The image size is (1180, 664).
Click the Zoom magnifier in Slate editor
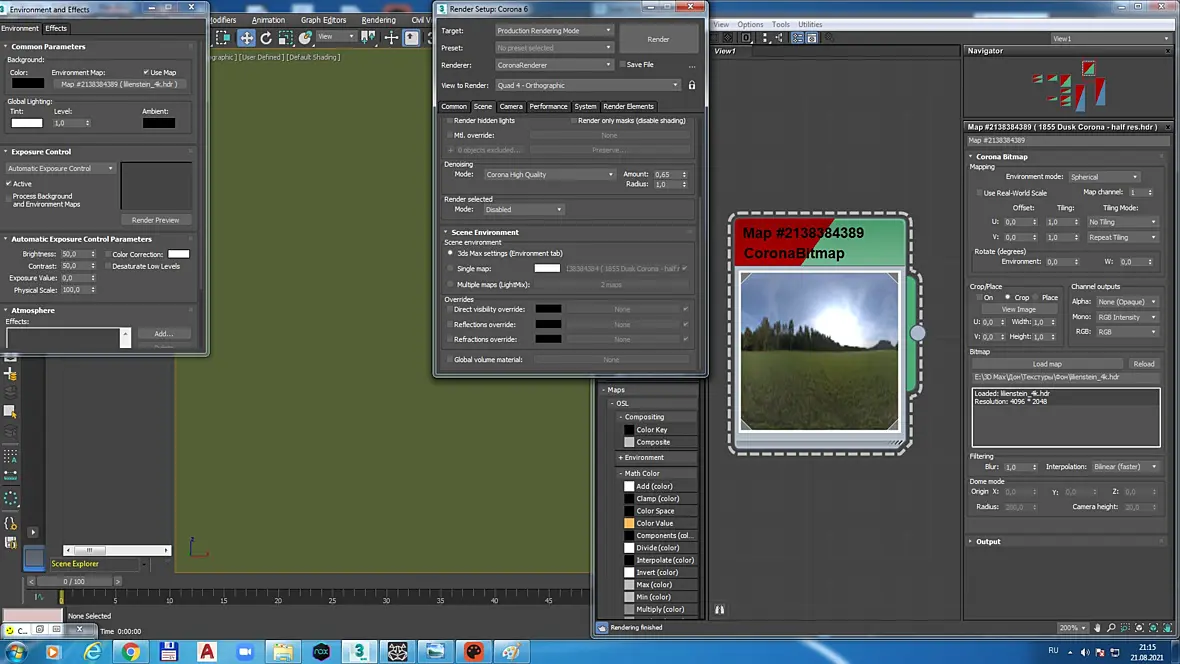1111,627
